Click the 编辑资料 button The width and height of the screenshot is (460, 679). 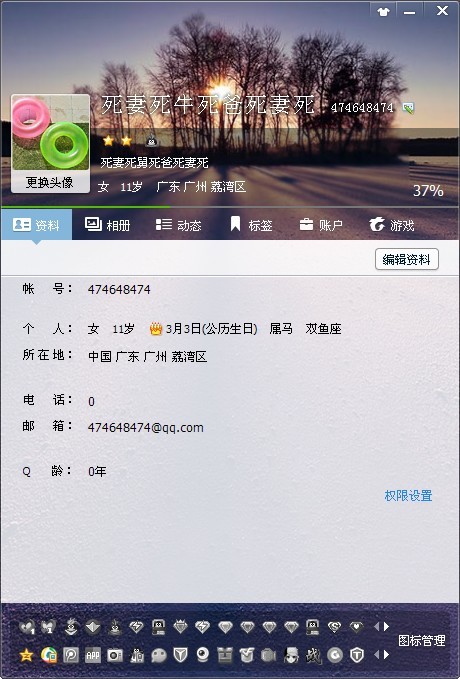coord(407,259)
